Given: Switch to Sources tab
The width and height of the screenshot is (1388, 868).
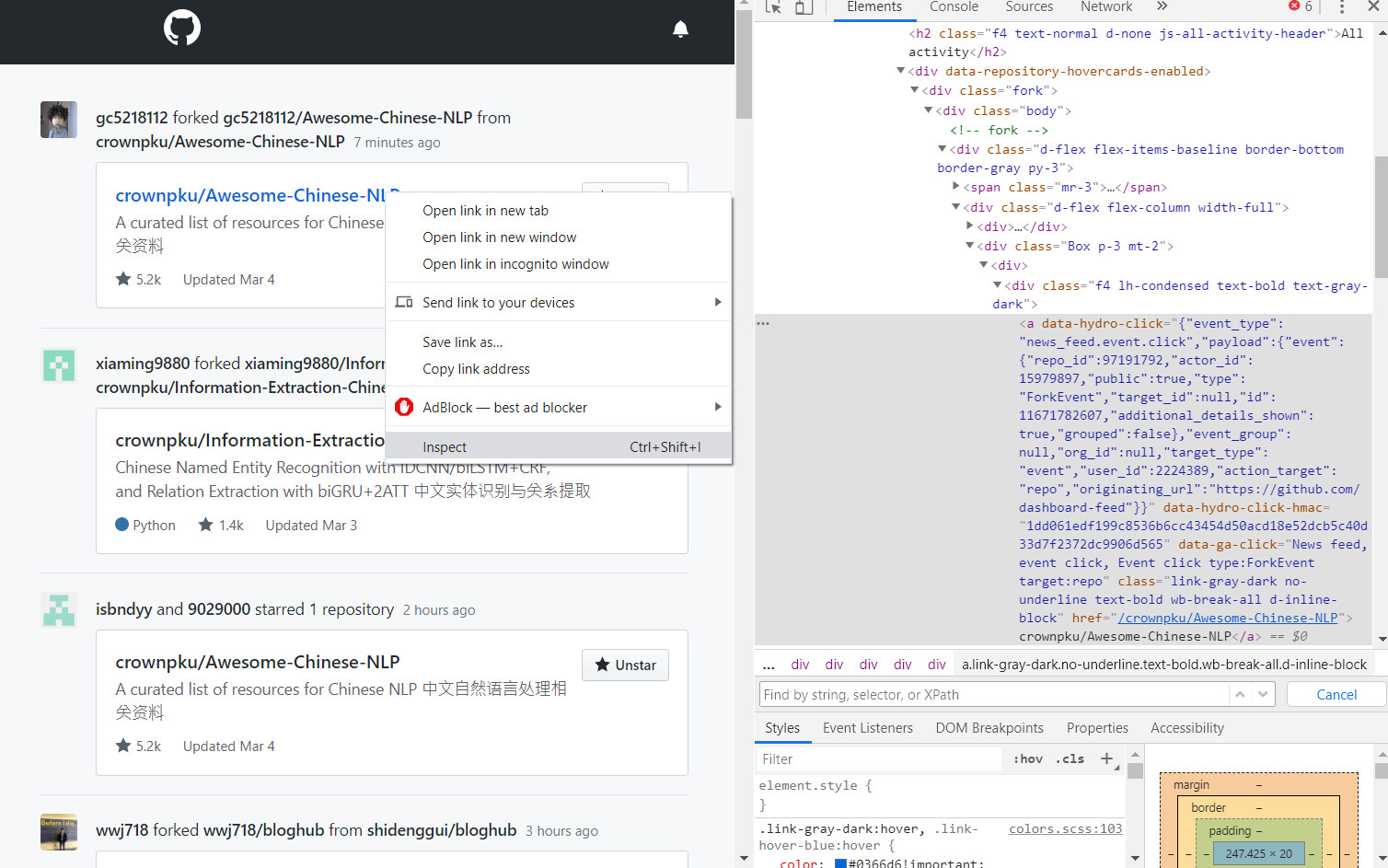Looking at the screenshot, I should tap(1029, 7).
